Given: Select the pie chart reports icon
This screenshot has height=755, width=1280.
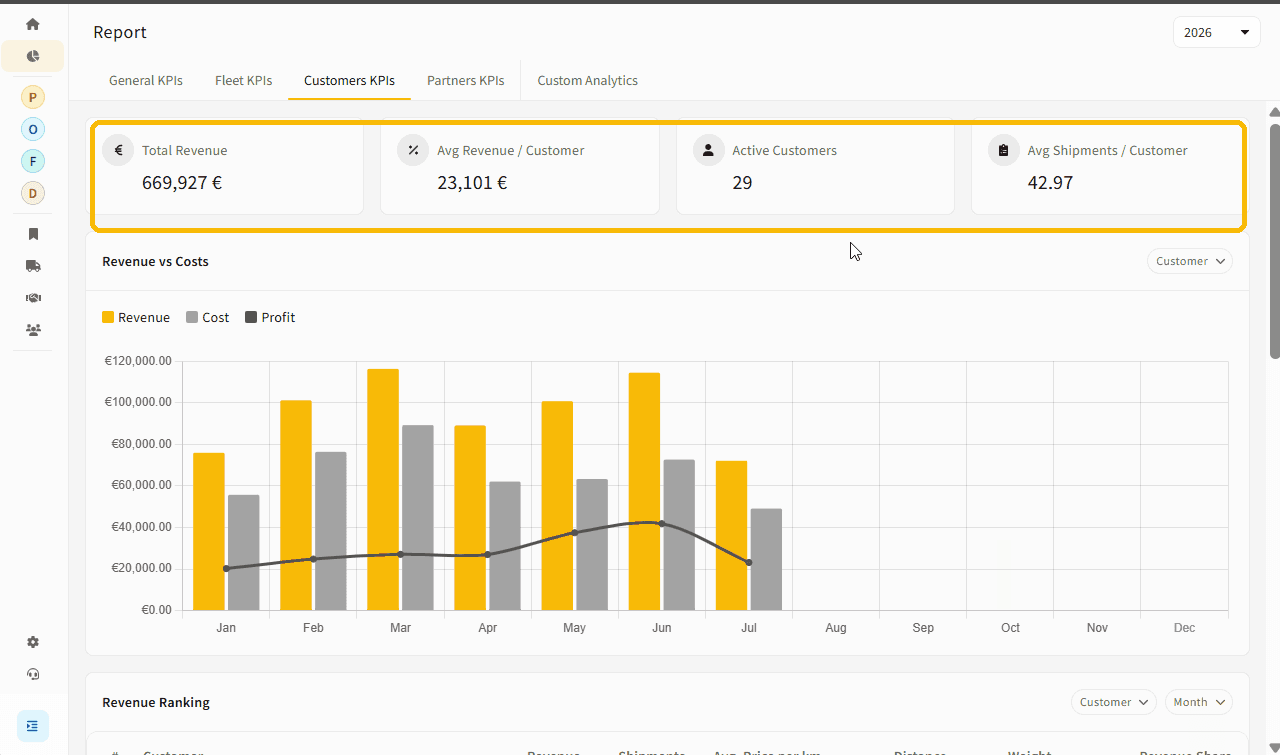Looking at the screenshot, I should (33, 56).
